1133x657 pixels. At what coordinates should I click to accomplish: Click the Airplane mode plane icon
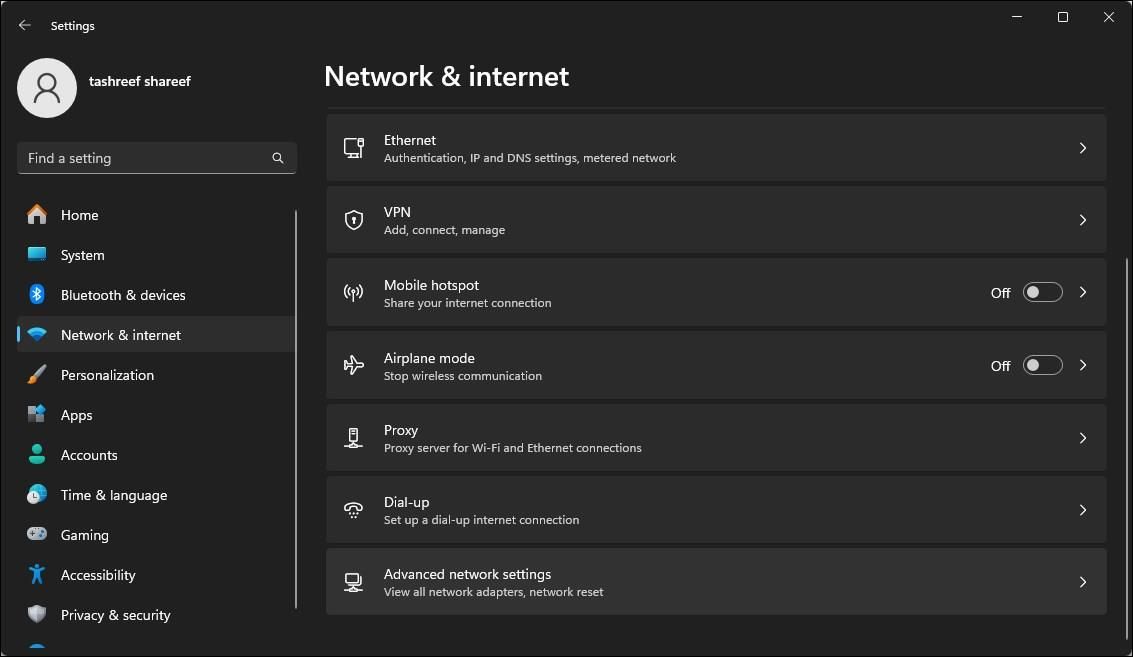tap(353, 365)
